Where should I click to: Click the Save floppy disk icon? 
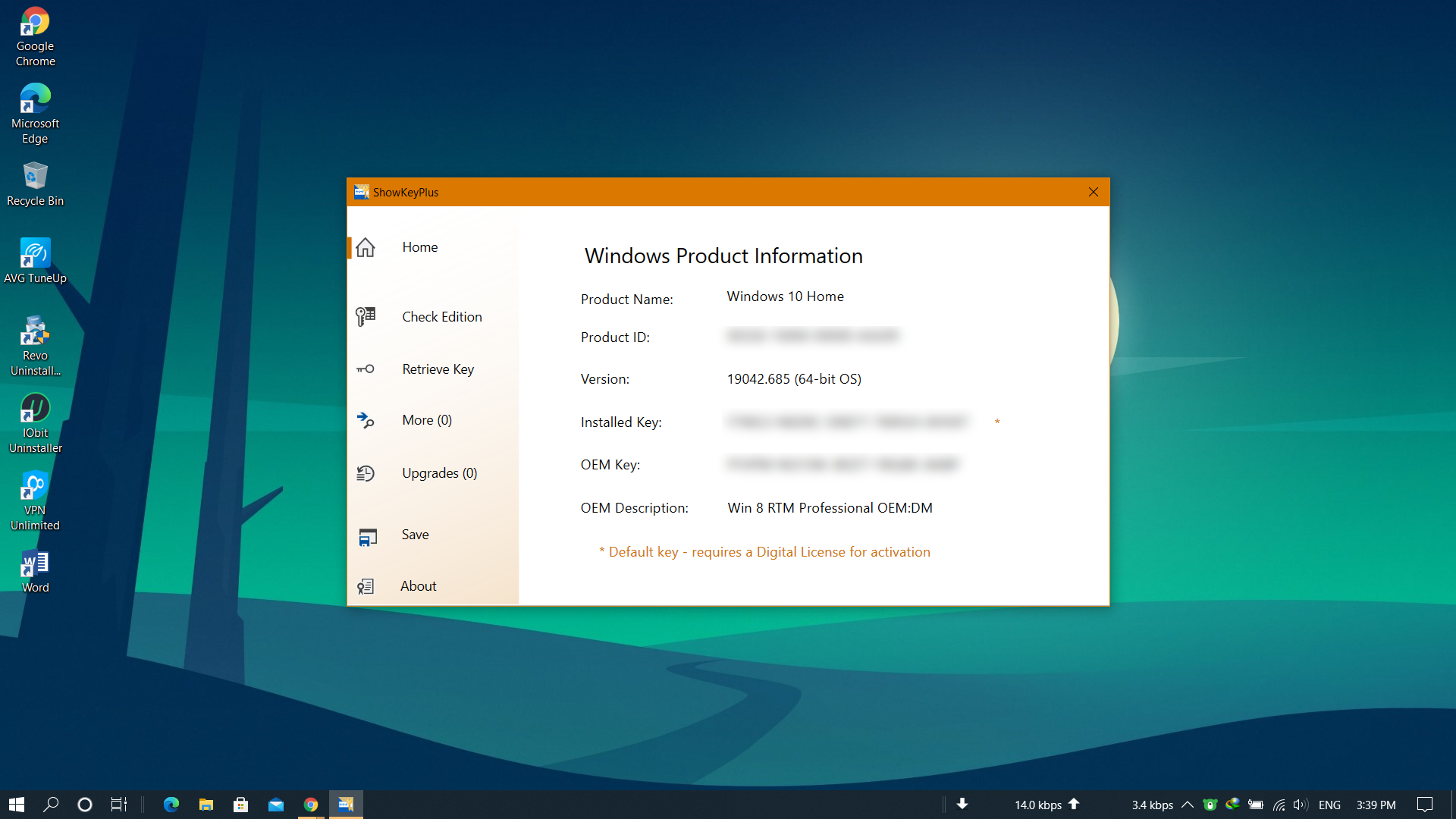pos(368,537)
